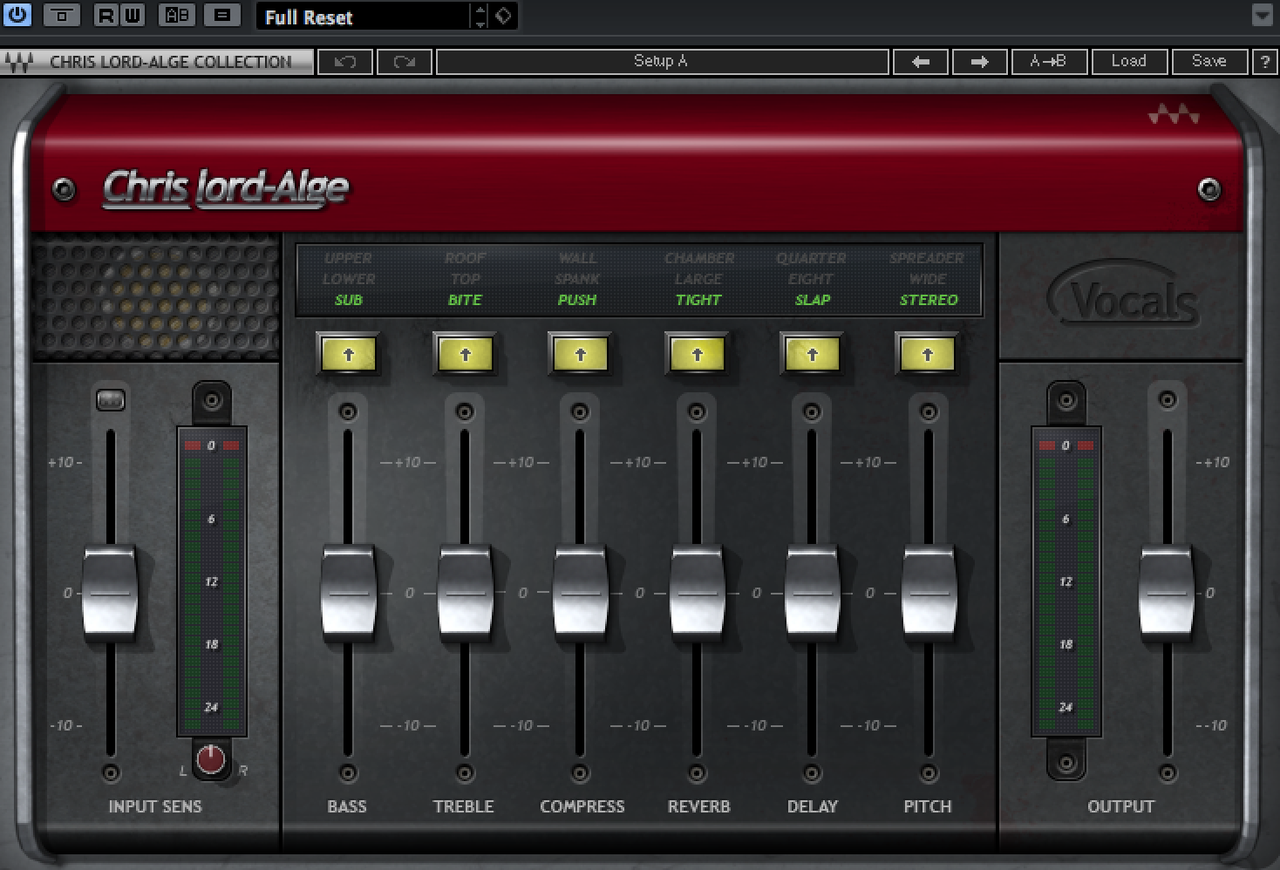Click the Waves logo in the Chris Lord-Alge Collection bar

tap(19, 62)
